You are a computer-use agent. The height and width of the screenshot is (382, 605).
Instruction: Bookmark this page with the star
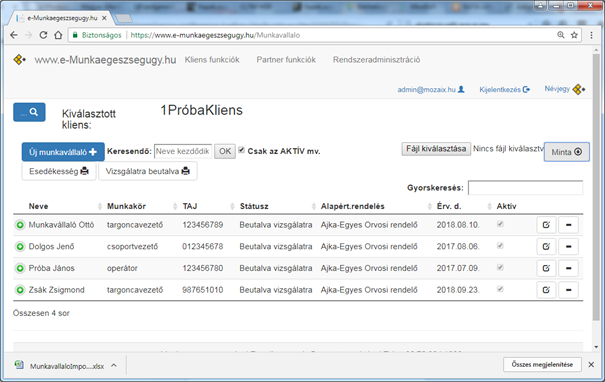pos(574,35)
